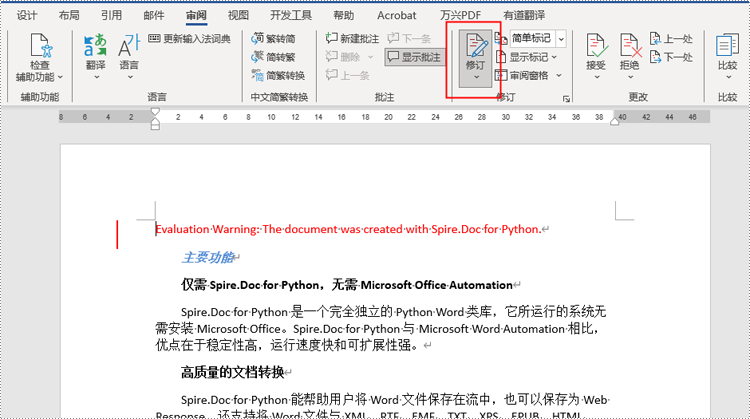The height and width of the screenshot is (419, 750).
Task: Click the 比较 compare documents icon
Action: pyautogui.click(x=728, y=46)
